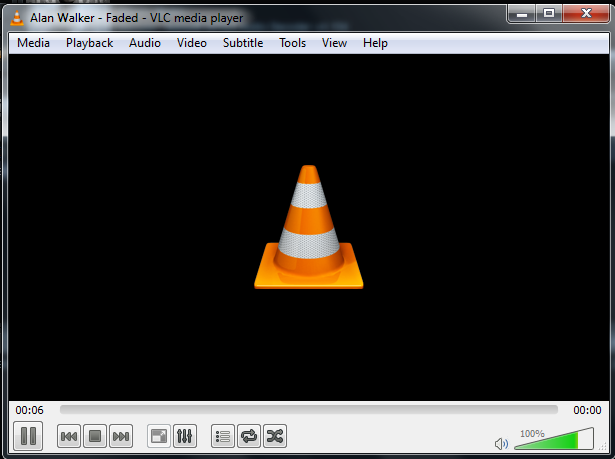This screenshot has height=459, width=615.
Task: Toggle the remaining time 00:00 label
Action: pos(587,410)
